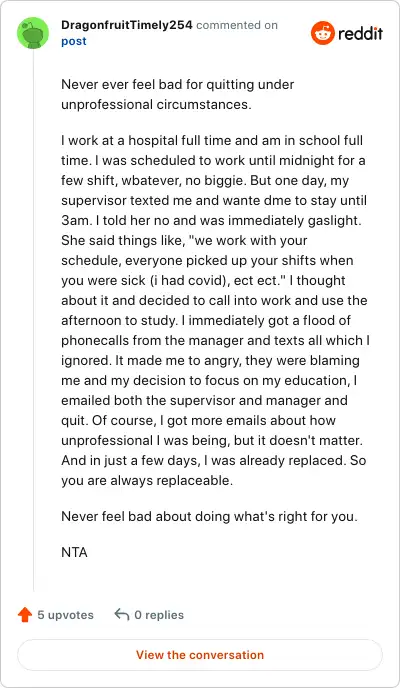
Task: Click the "NTA" verdict text
Action: click(75, 552)
